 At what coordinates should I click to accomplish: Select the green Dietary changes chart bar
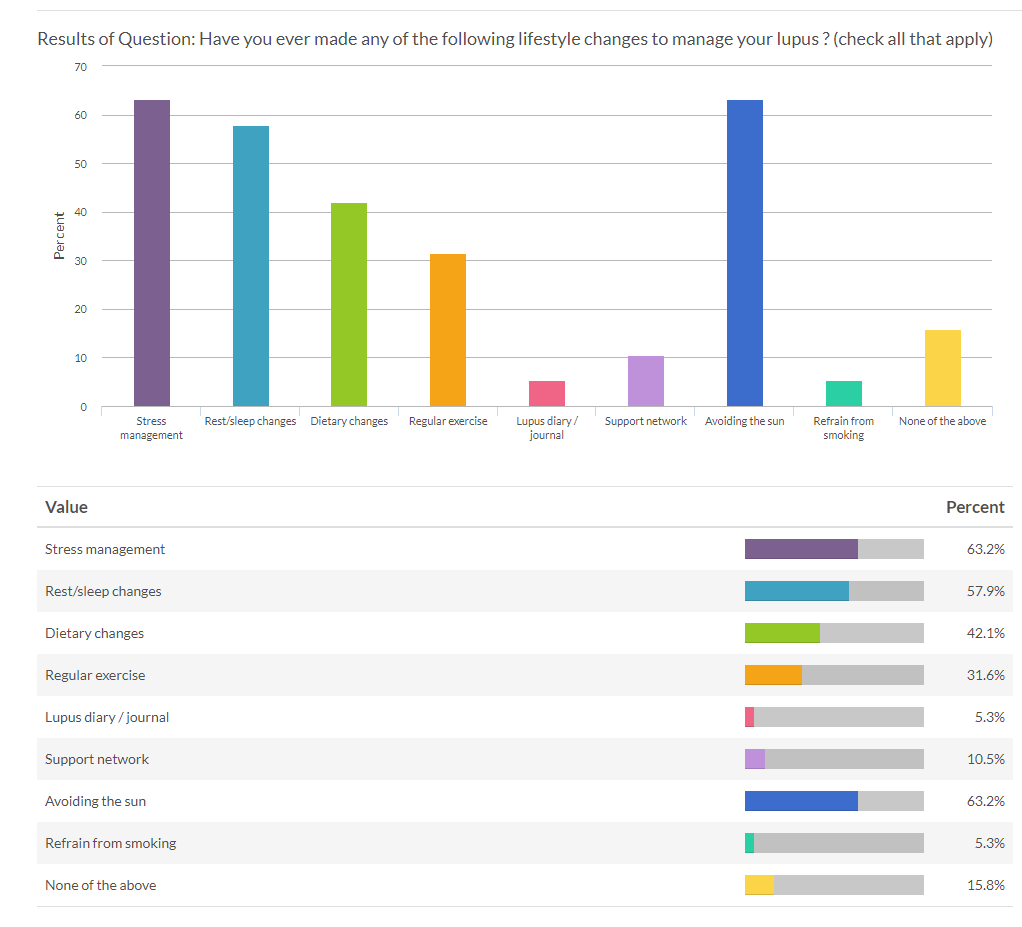click(349, 304)
